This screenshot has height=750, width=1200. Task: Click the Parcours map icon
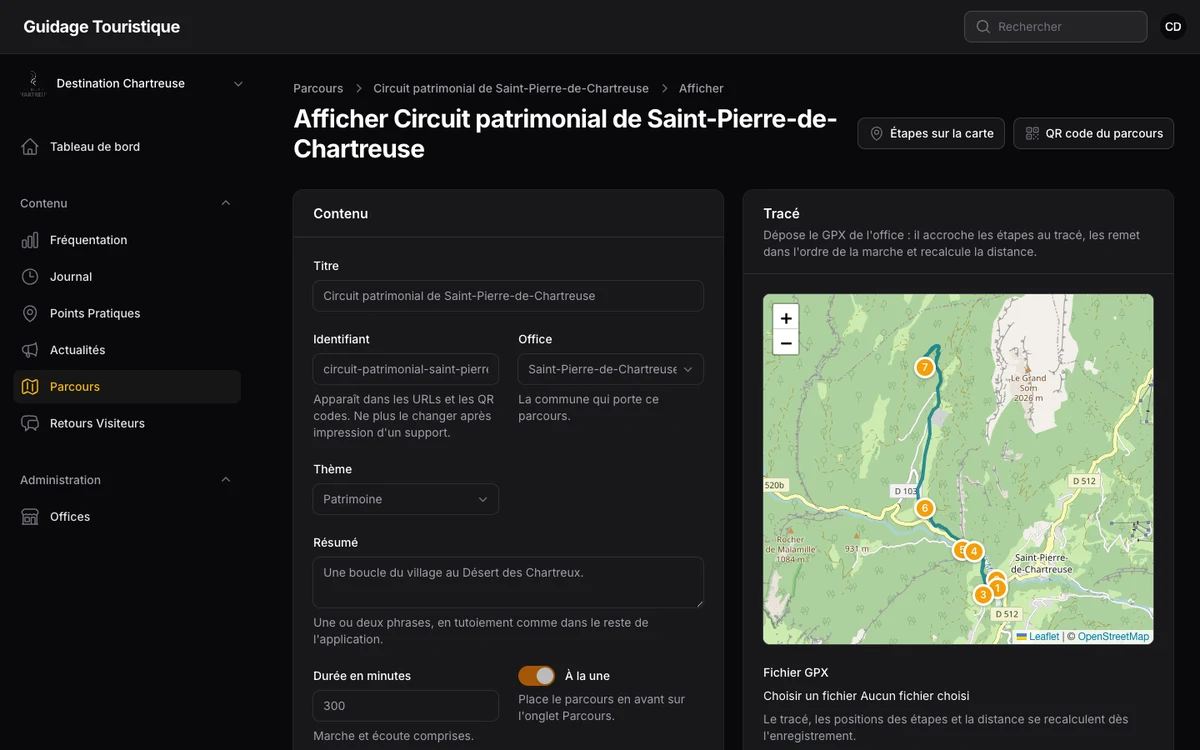coord(30,387)
